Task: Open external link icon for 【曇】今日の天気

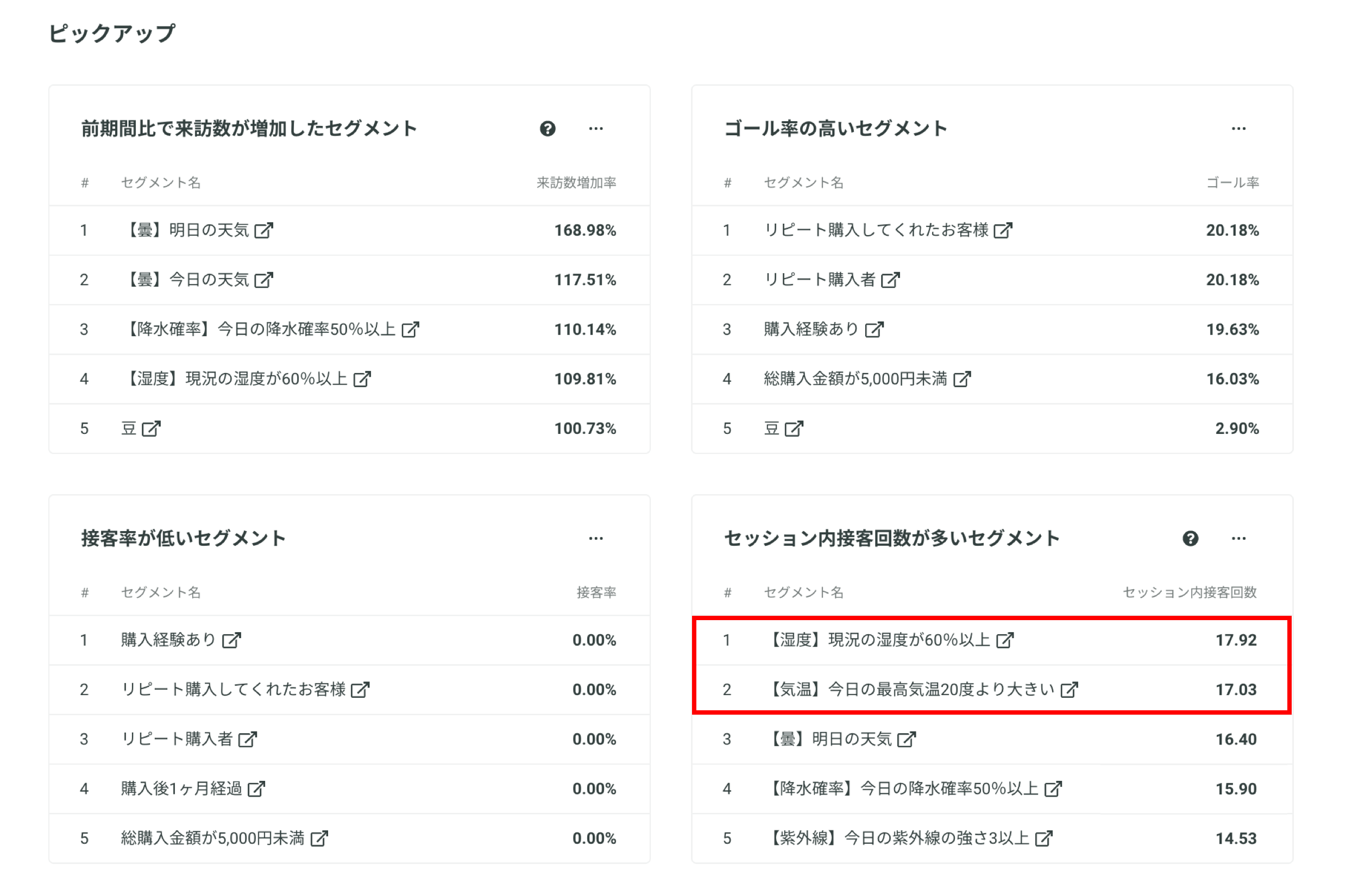Action: point(263,280)
